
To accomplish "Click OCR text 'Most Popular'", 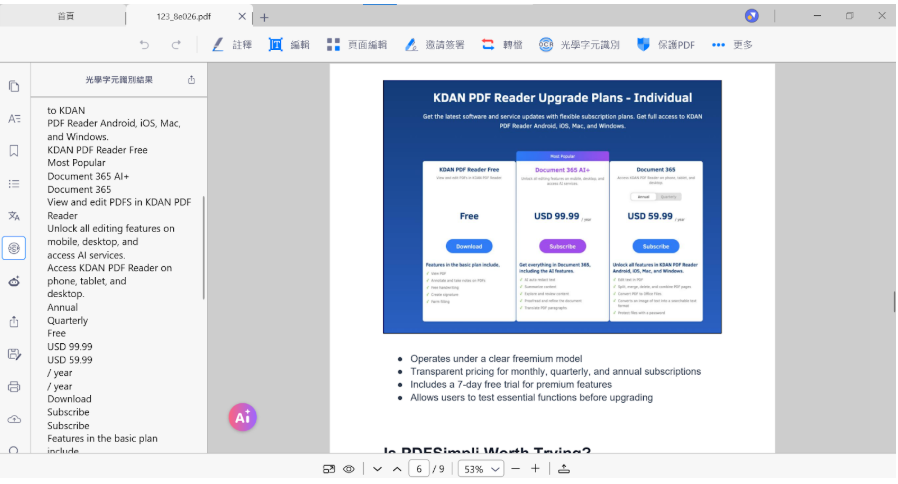I will pyautogui.click(x=76, y=163).
